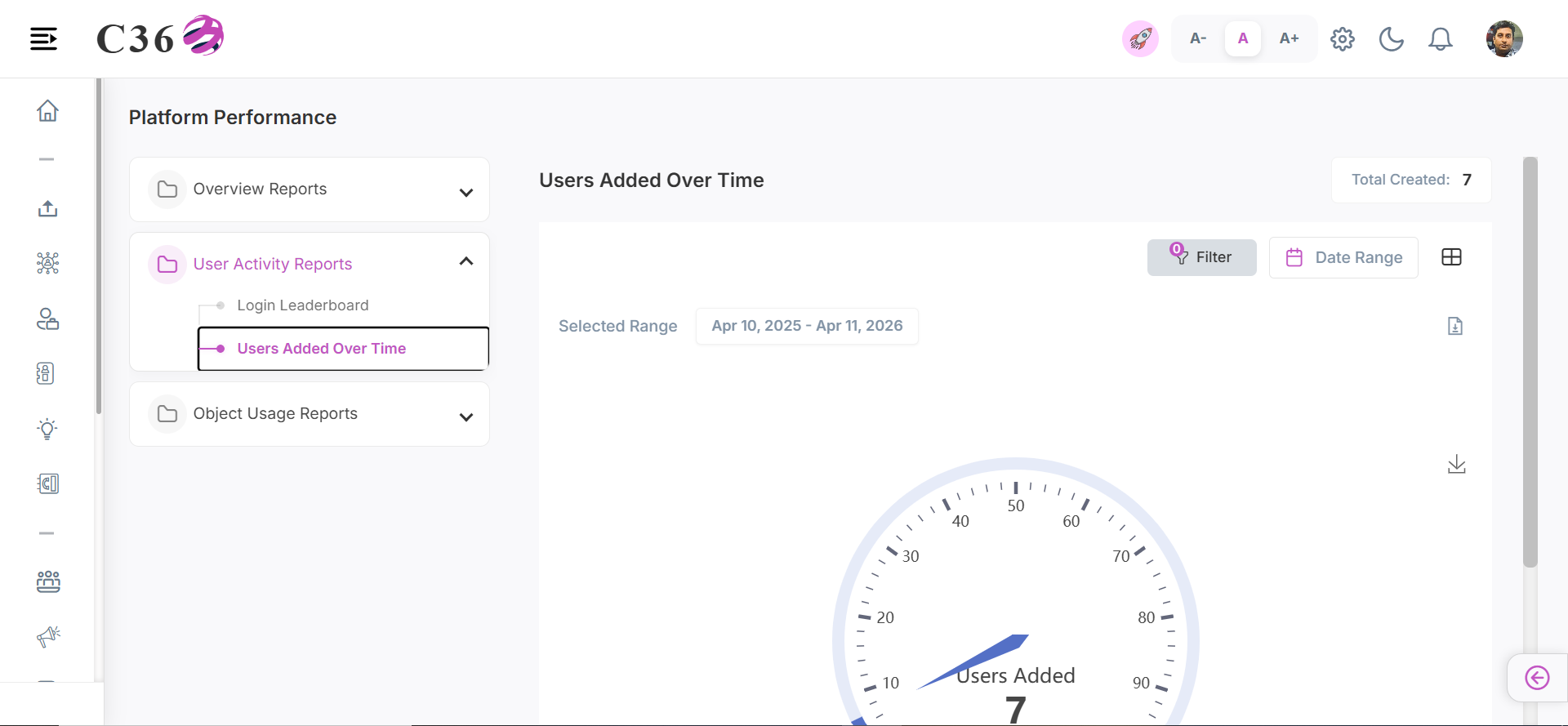Click the left sidebar scrollbar
The height and width of the screenshot is (726, 1568).
coord(99,247)
